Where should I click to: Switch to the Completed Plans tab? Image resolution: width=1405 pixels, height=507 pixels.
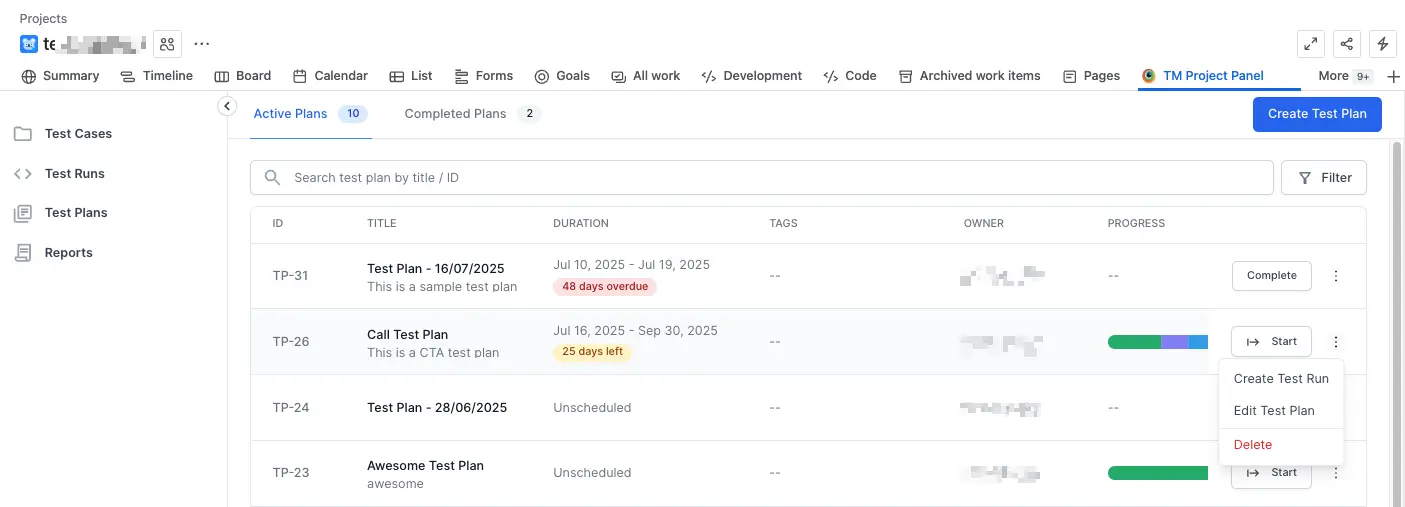click(x=456, y=114)
